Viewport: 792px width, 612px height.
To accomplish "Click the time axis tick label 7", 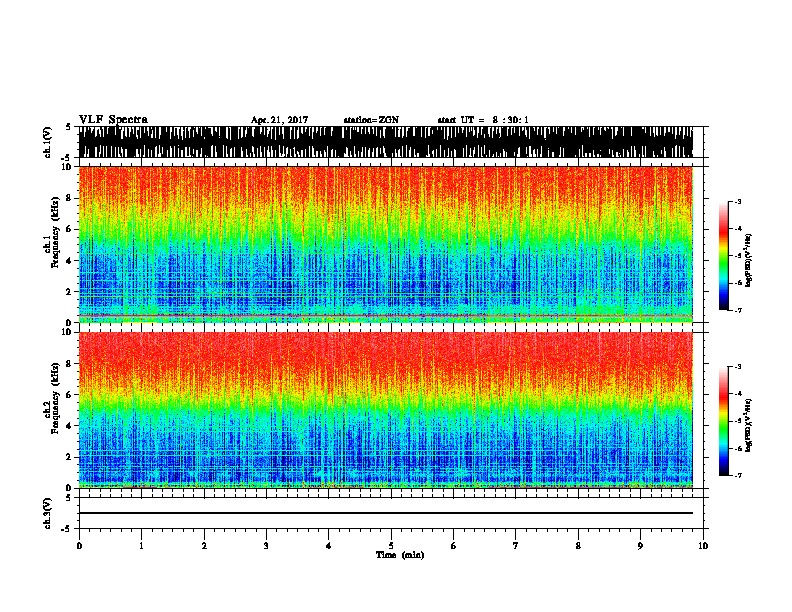I will 516,546.
